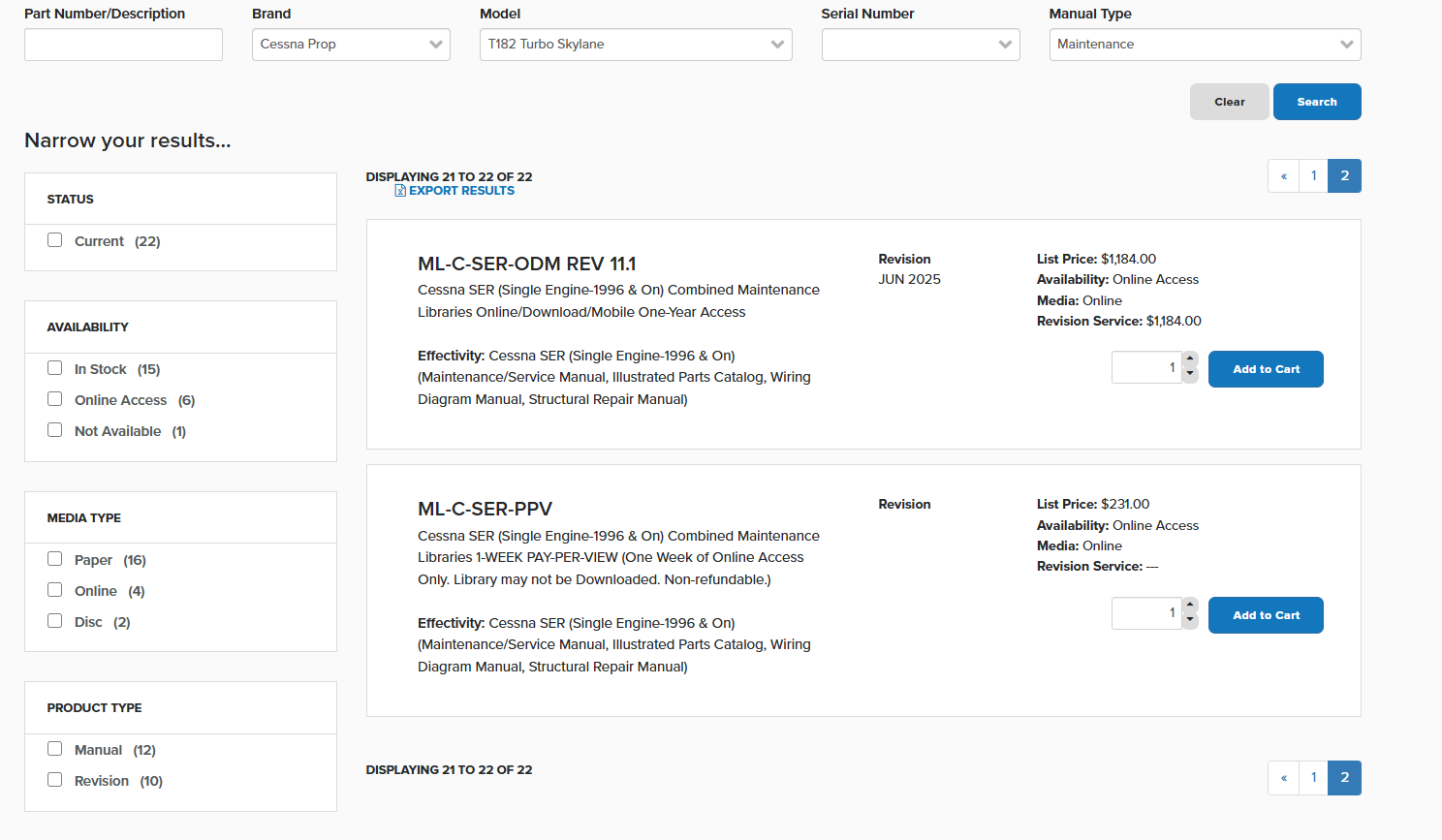Check the Disc media type filter

click(55, 621)
